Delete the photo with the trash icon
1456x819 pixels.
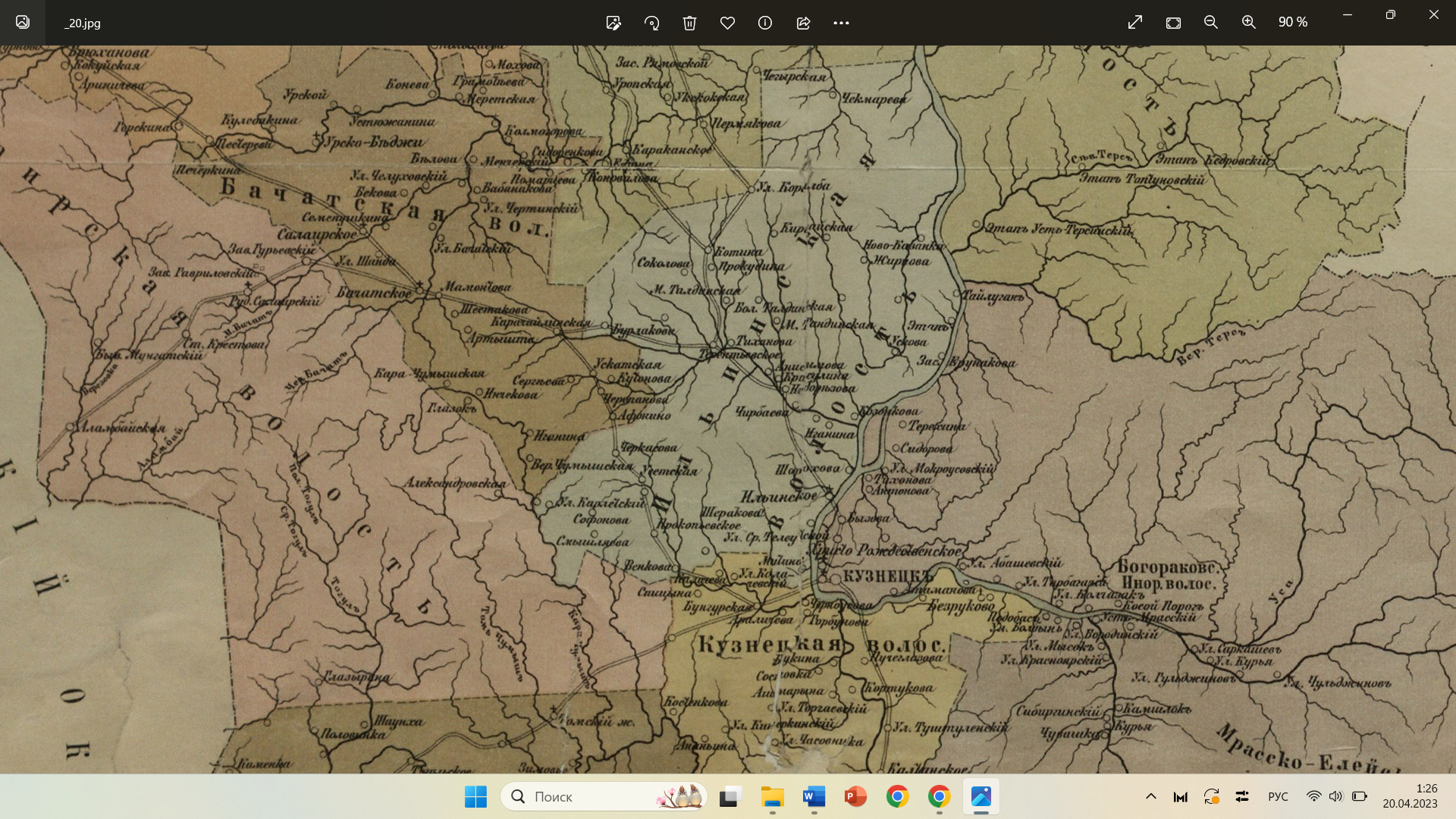(x=689, y=23)
